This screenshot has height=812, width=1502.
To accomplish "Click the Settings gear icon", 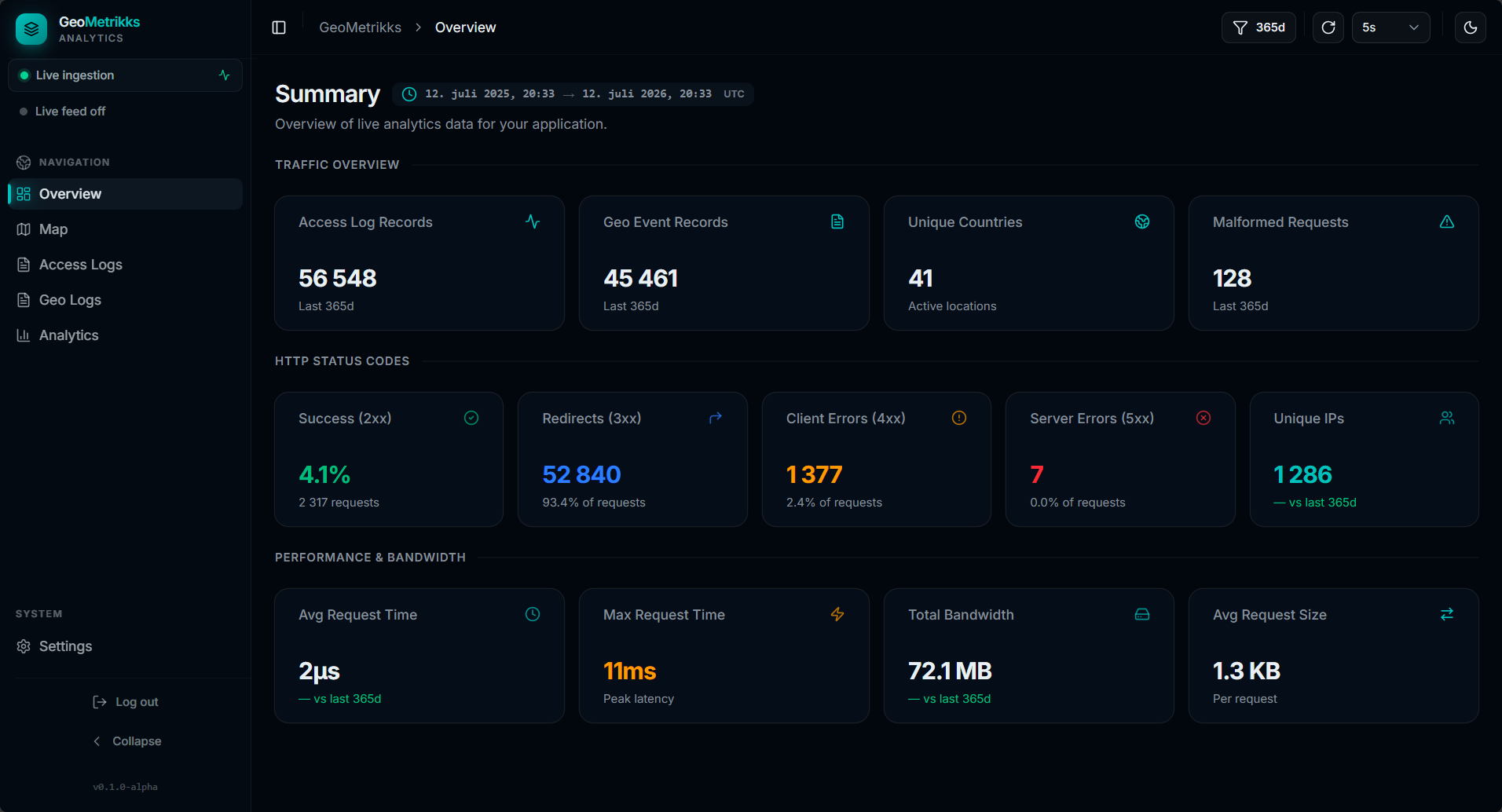I will click(x=24, y=646).
